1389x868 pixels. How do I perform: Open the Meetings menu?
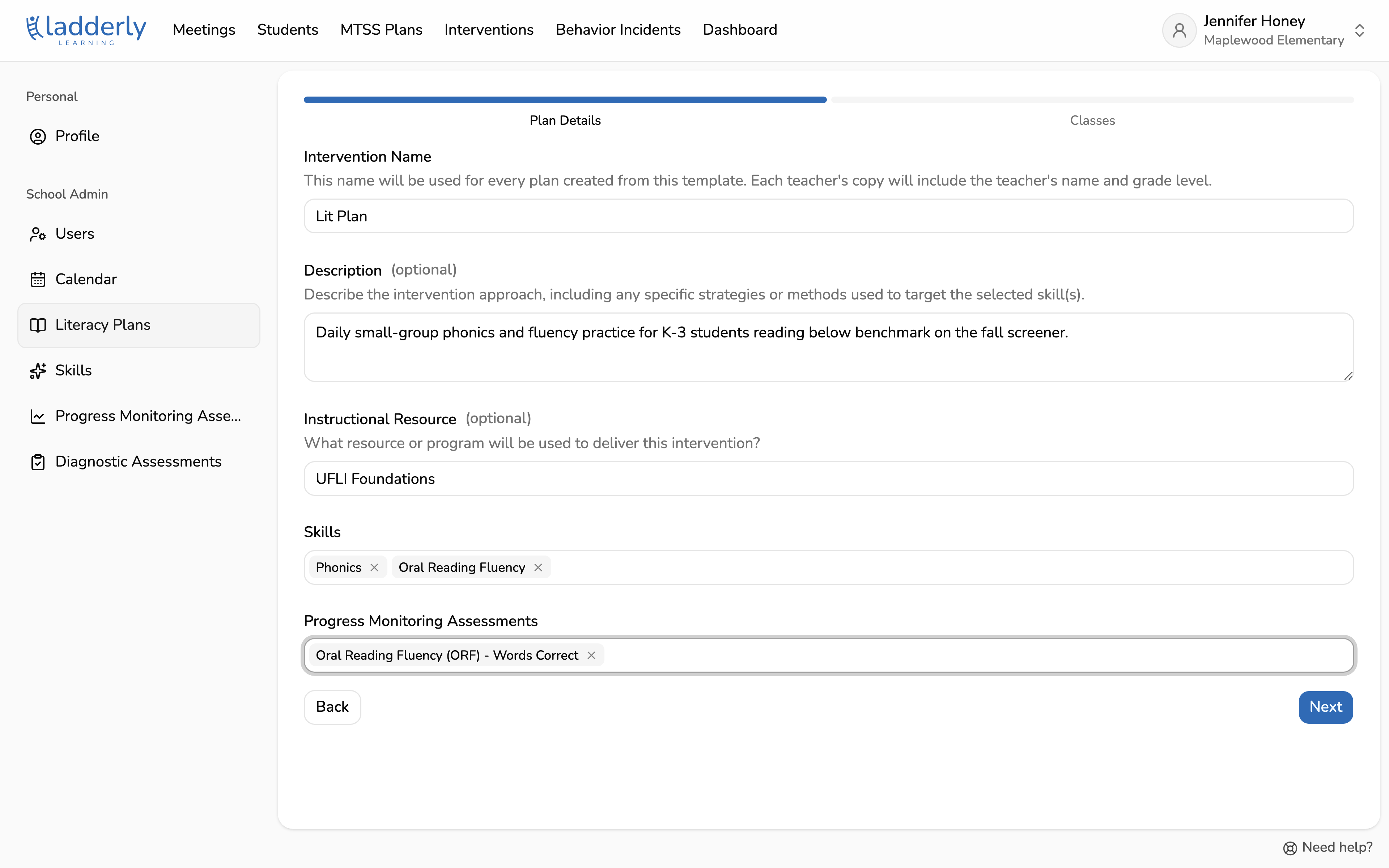(204, 30)
